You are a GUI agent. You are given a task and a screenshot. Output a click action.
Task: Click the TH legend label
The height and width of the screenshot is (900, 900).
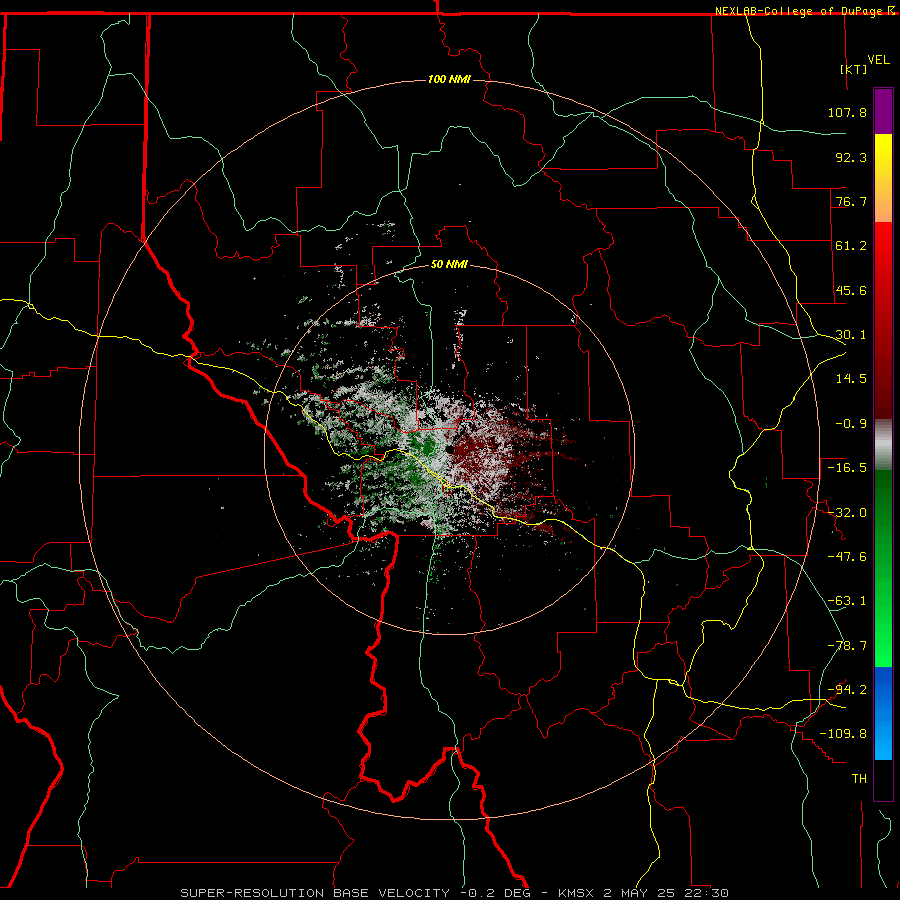[859, 779]
